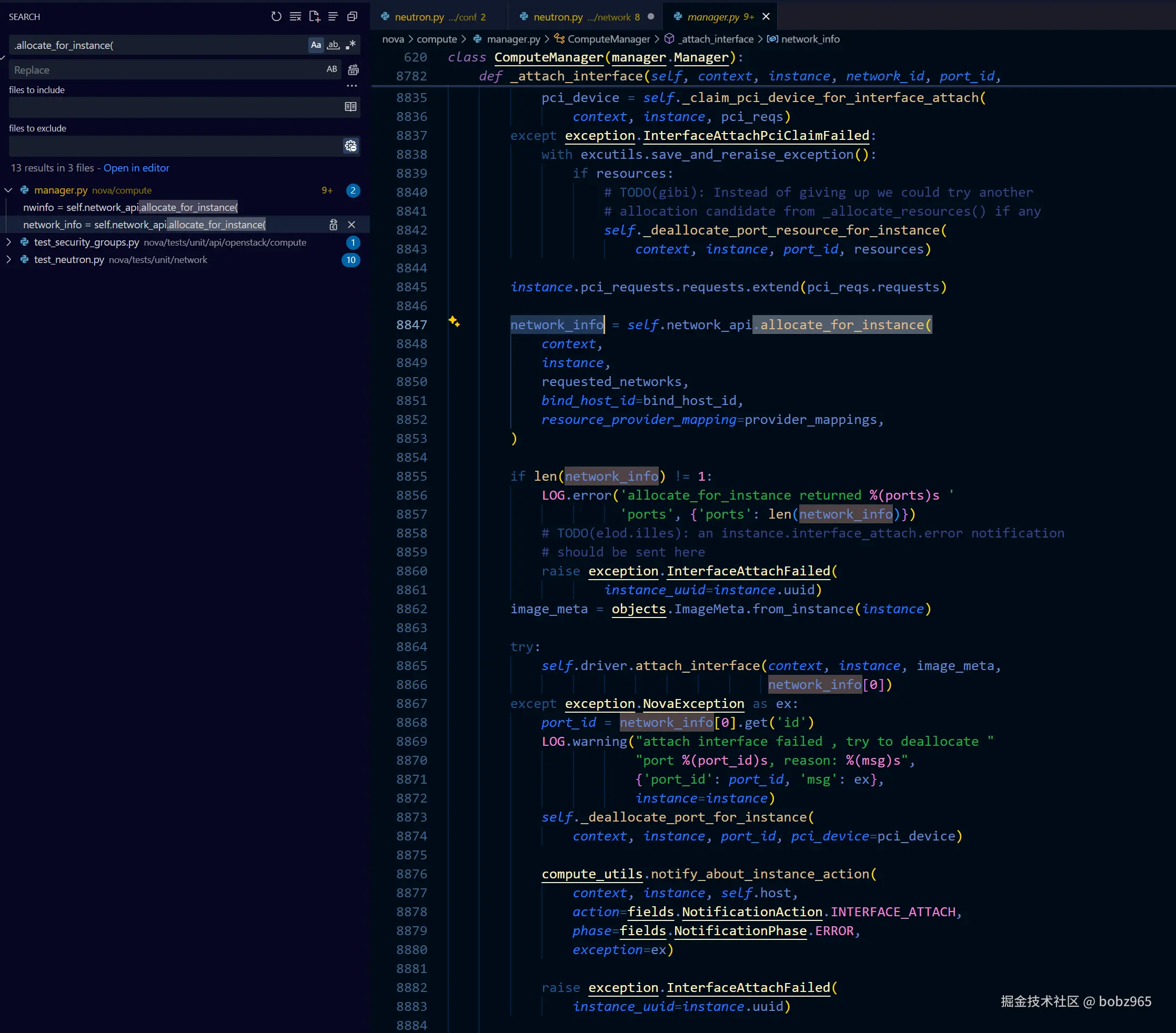Click _deallocate_port_for_instance call
Viewport: 1176px width, 1033px height.
pos(695,817)
